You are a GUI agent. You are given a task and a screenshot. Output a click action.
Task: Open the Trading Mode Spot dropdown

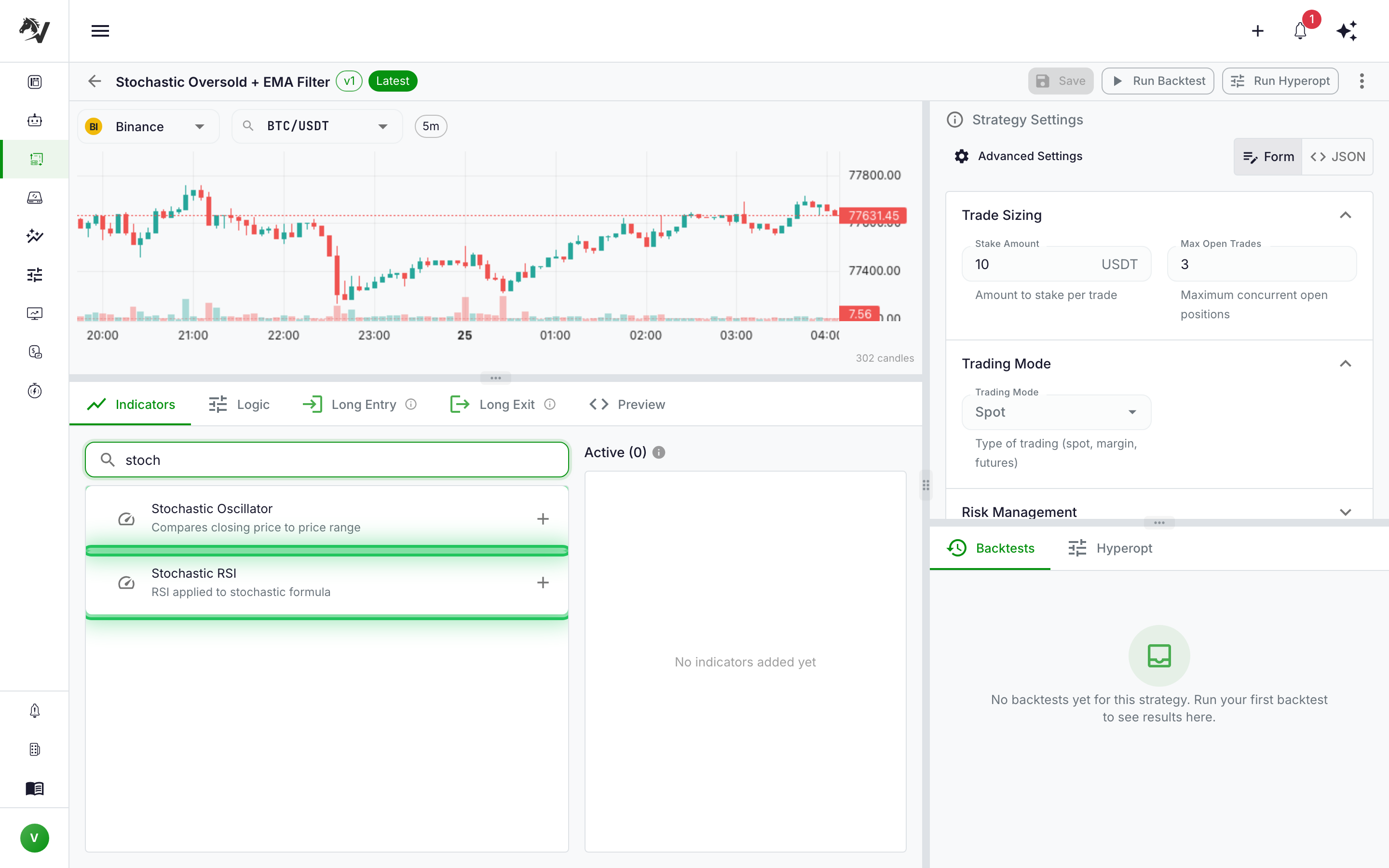pyautogui.click(x=1056, y=412)
